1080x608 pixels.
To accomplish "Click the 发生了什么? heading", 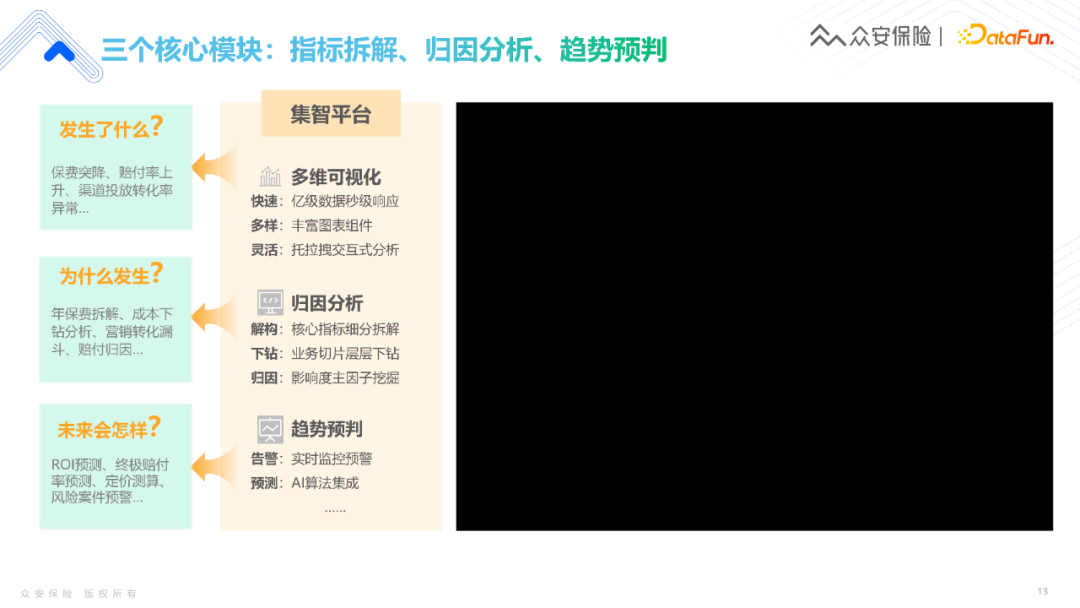I will point(111,127).
